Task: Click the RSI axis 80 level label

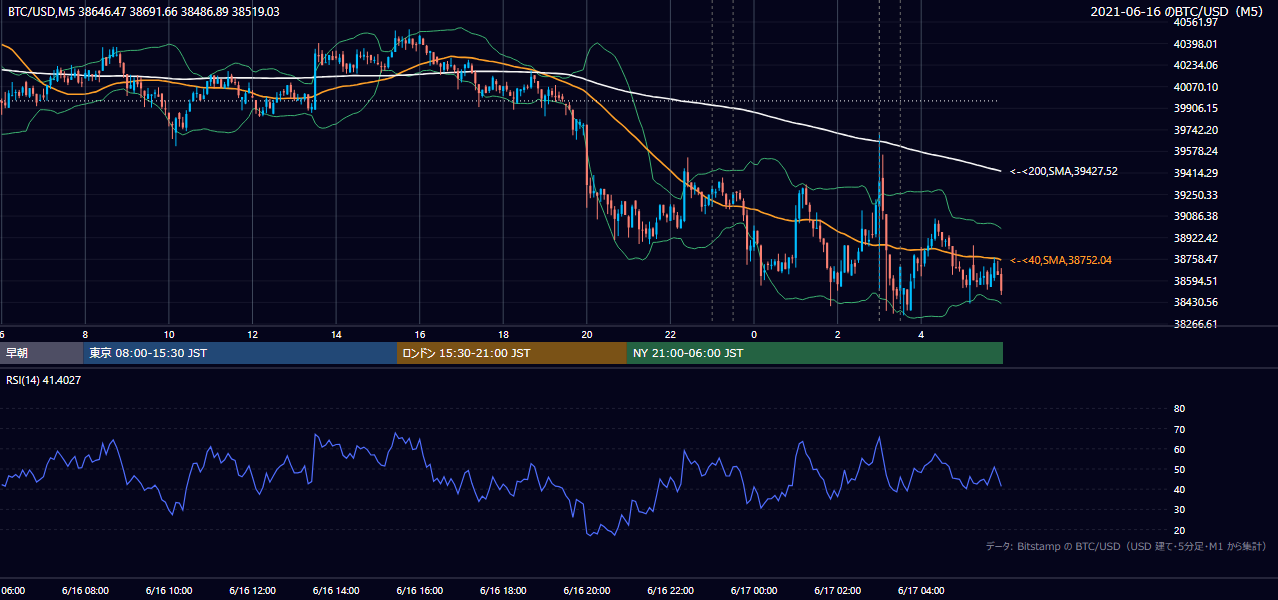Action: click(x=1179, y=409)
